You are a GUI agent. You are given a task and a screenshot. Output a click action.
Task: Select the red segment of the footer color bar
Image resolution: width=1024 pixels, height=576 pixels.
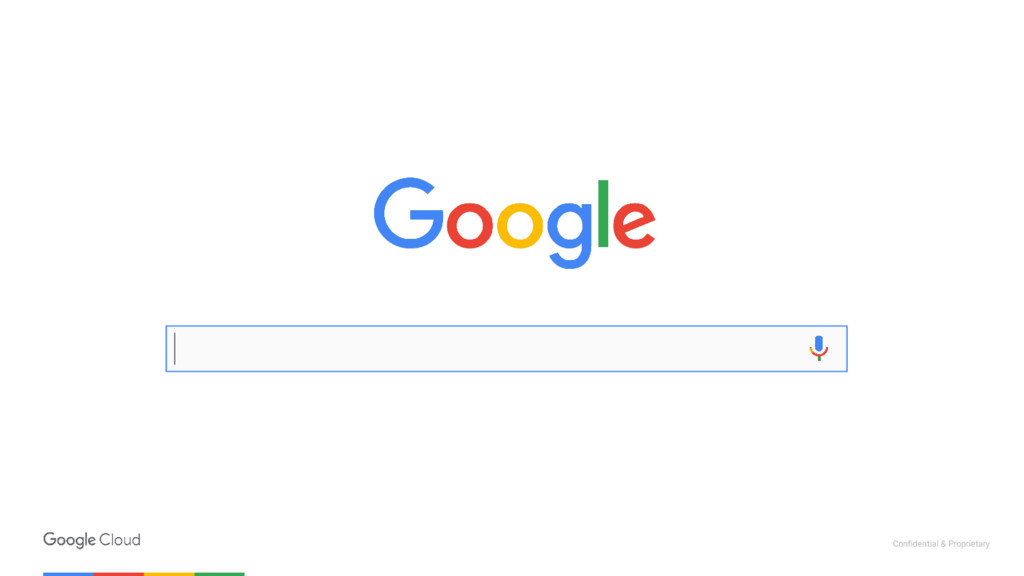coord(119,574)
